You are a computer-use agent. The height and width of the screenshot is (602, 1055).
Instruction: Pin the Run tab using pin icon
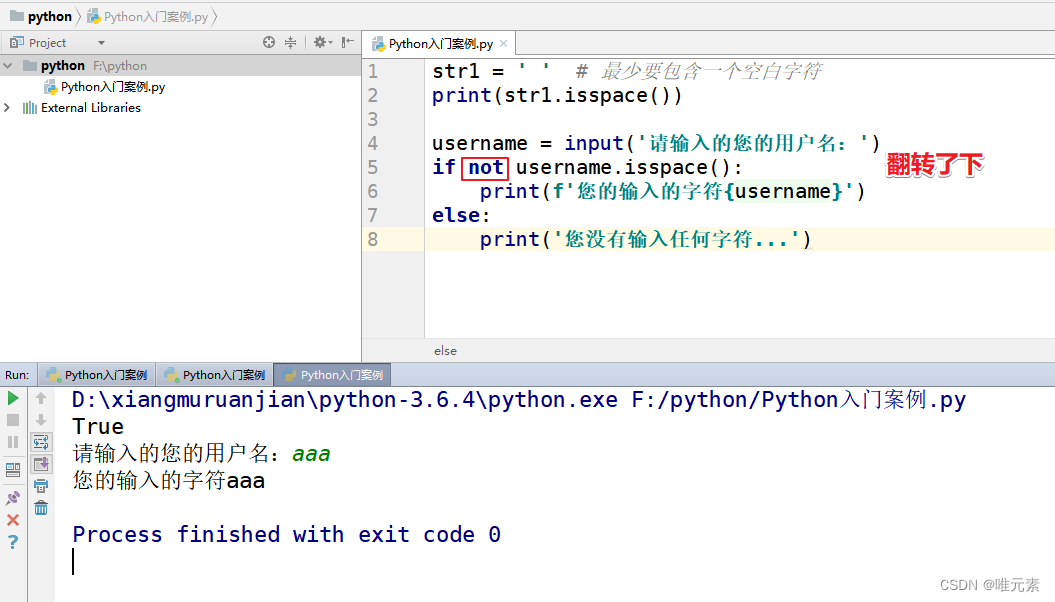pos(11,495)
